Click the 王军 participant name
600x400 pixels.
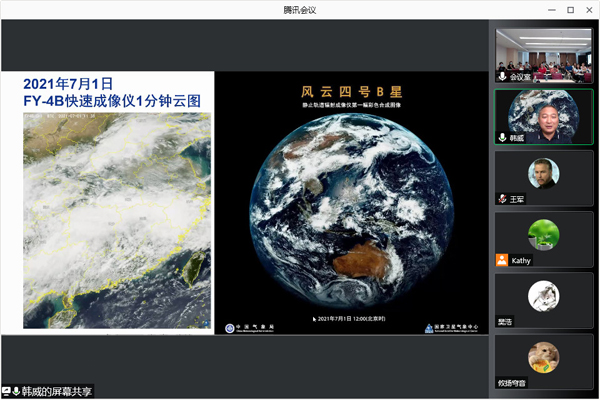517,199
